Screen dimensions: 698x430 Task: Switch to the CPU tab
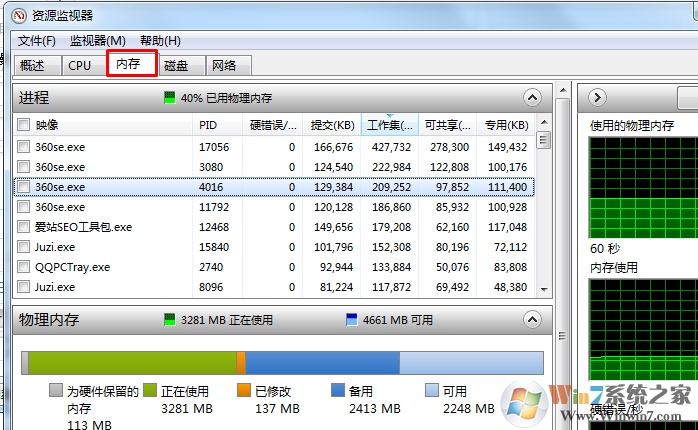pyautogui.click(x=83, y=65)
